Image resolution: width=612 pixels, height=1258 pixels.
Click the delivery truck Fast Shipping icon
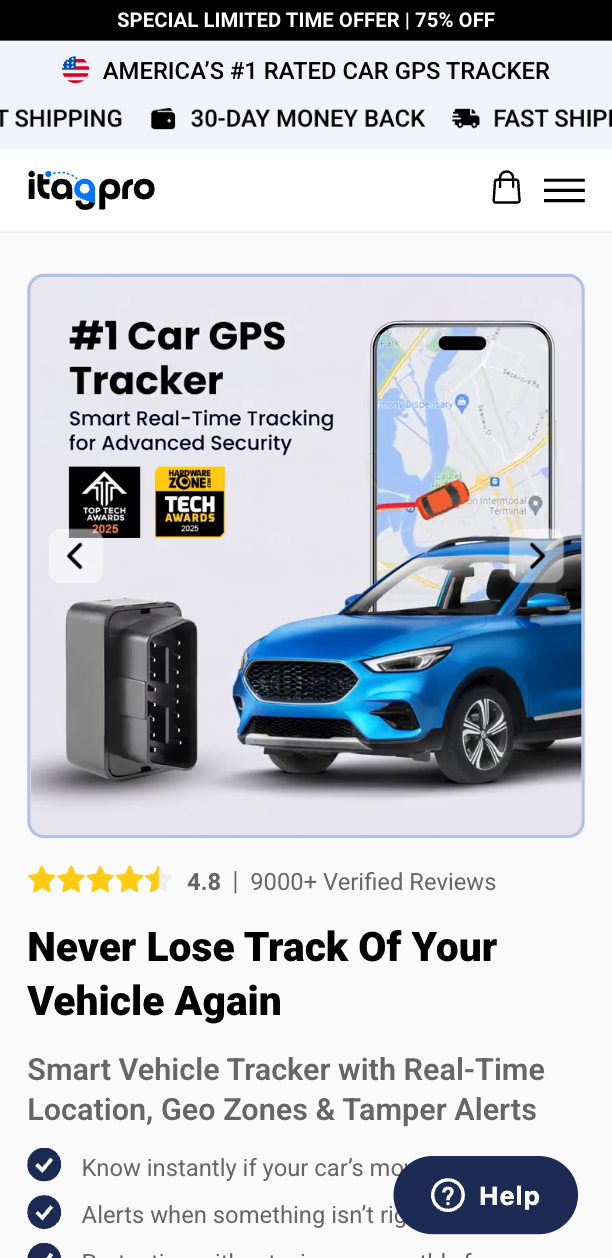coord(465,119)
